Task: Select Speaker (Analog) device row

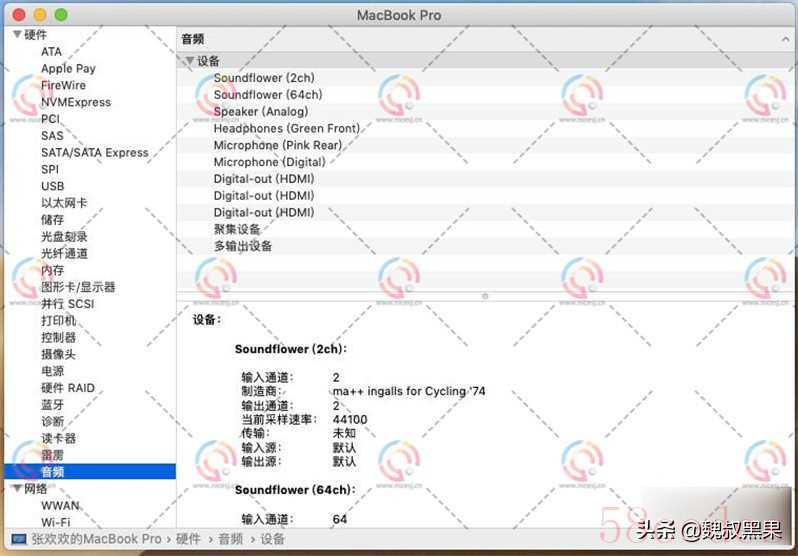Action: point(487,112)
